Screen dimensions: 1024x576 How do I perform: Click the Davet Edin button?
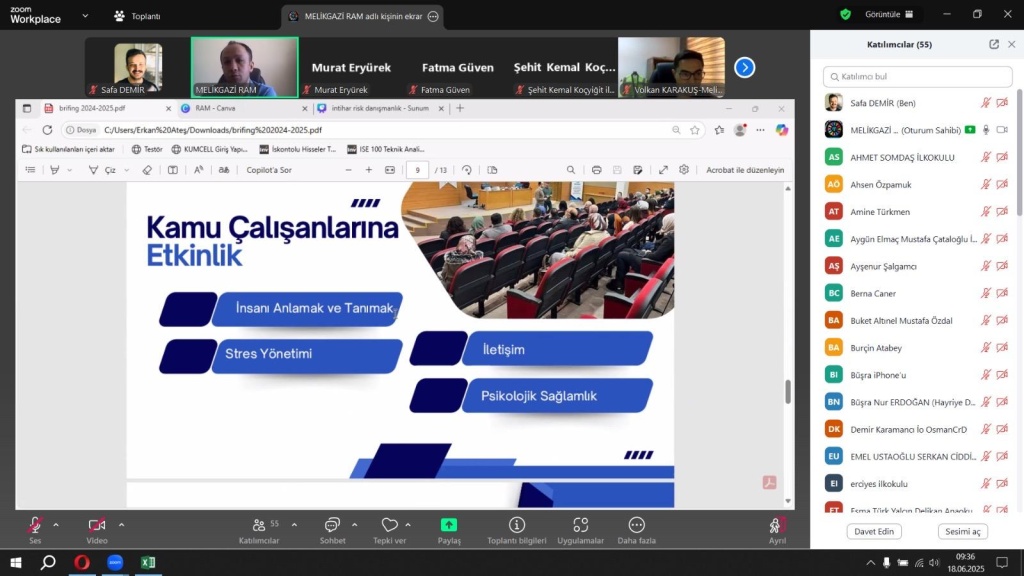click(x=871, y=531)
